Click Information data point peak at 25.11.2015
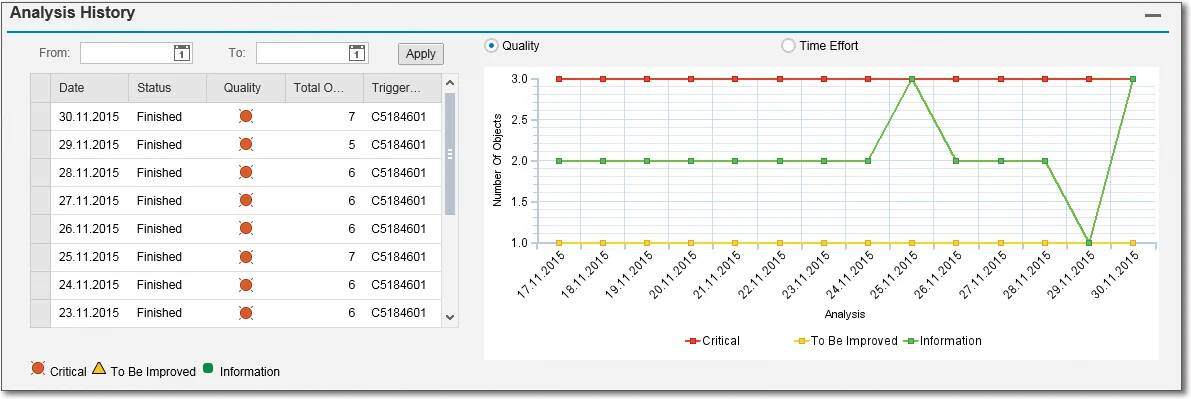This screenshot has width=1191, height=399. [x=911, y=79]
